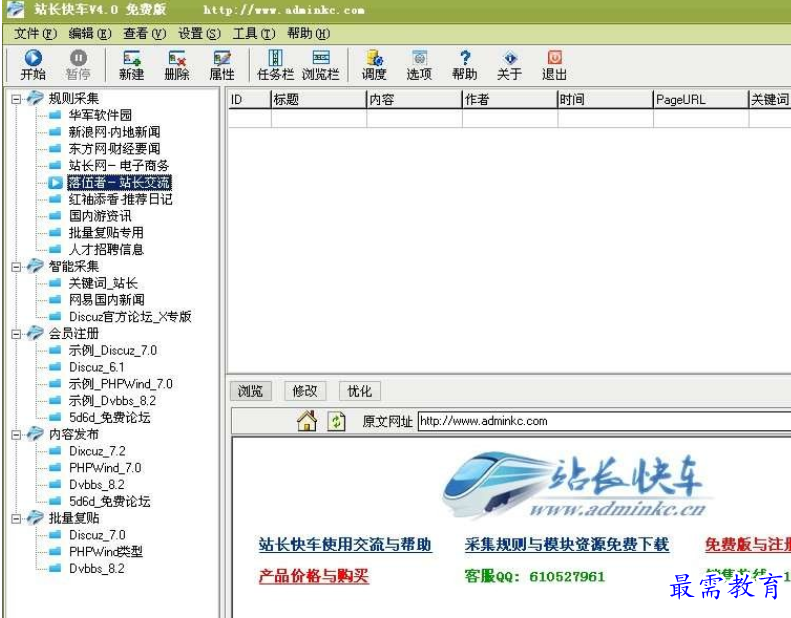Click the 内容 column header

pos(415,99)
